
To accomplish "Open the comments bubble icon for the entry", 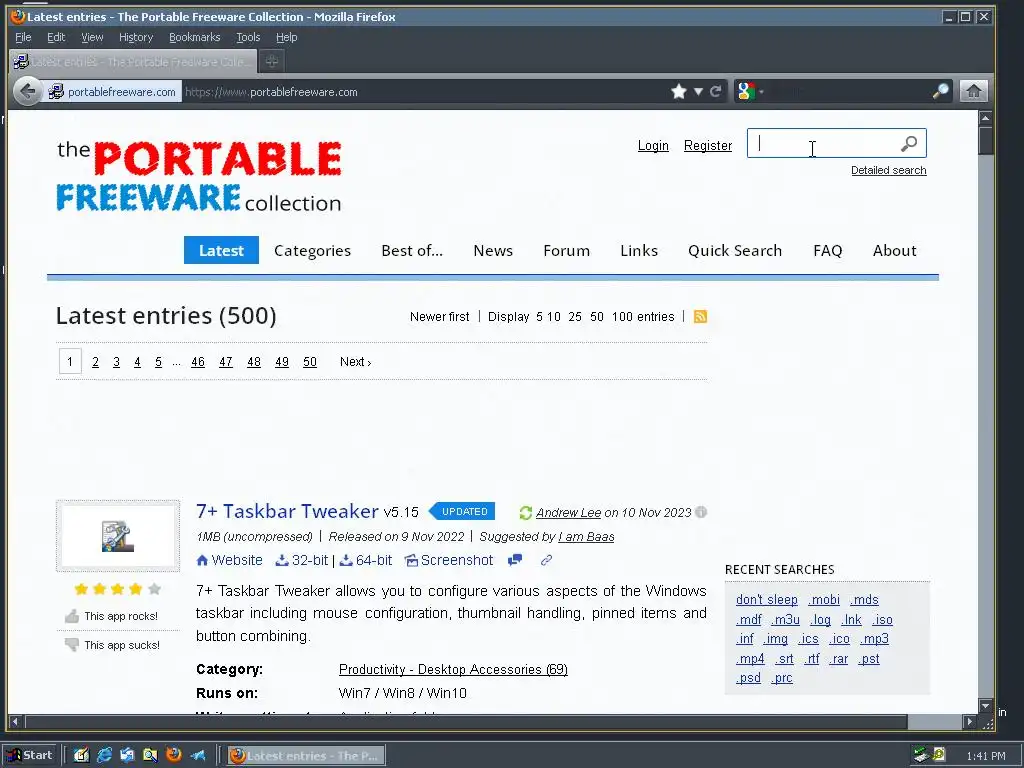I will click(x=515, y=560).
